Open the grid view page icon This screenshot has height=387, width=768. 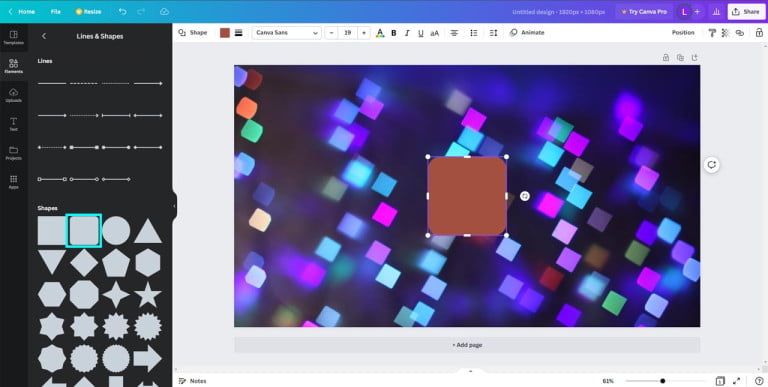point(720,381)
